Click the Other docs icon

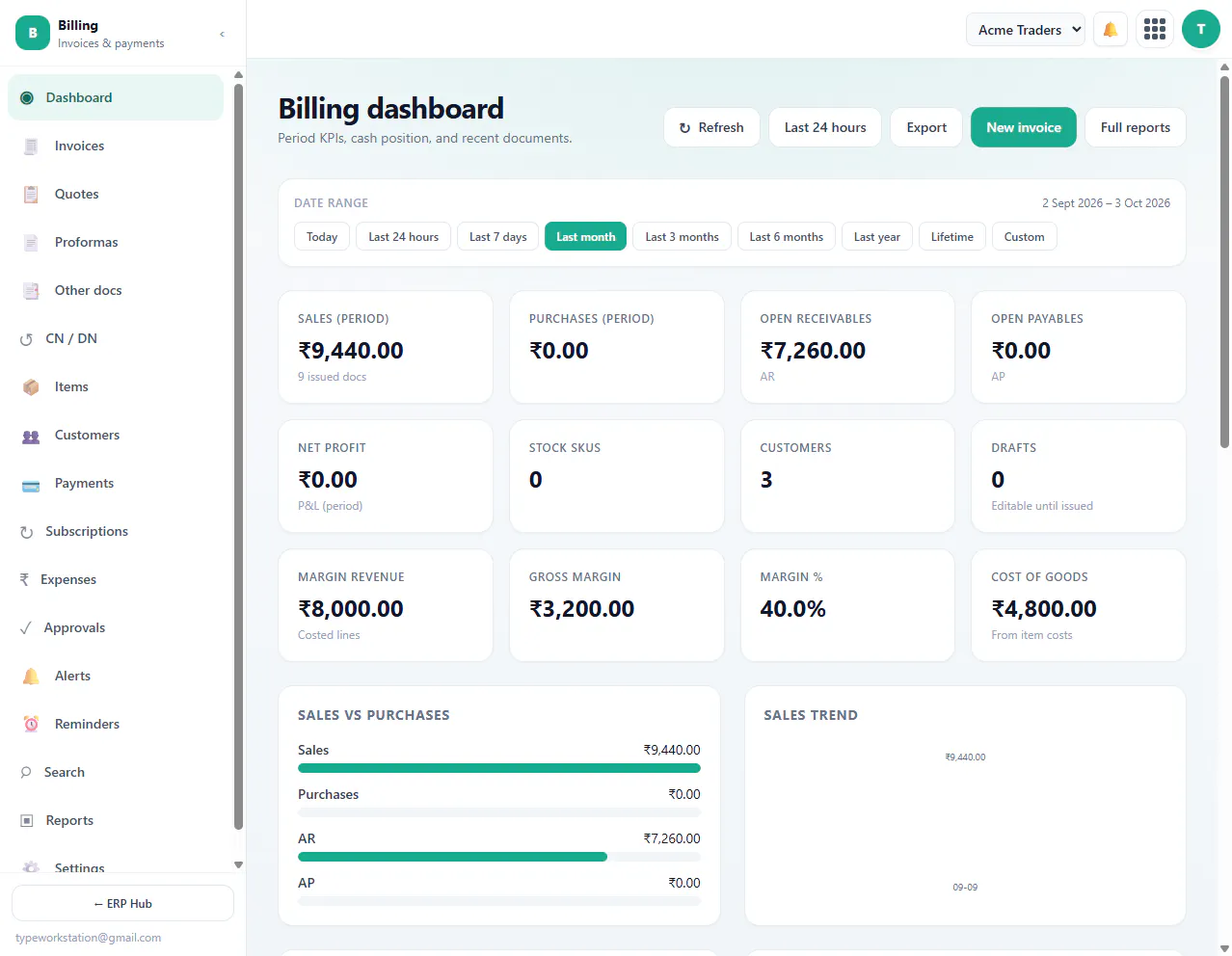(31, 291)
